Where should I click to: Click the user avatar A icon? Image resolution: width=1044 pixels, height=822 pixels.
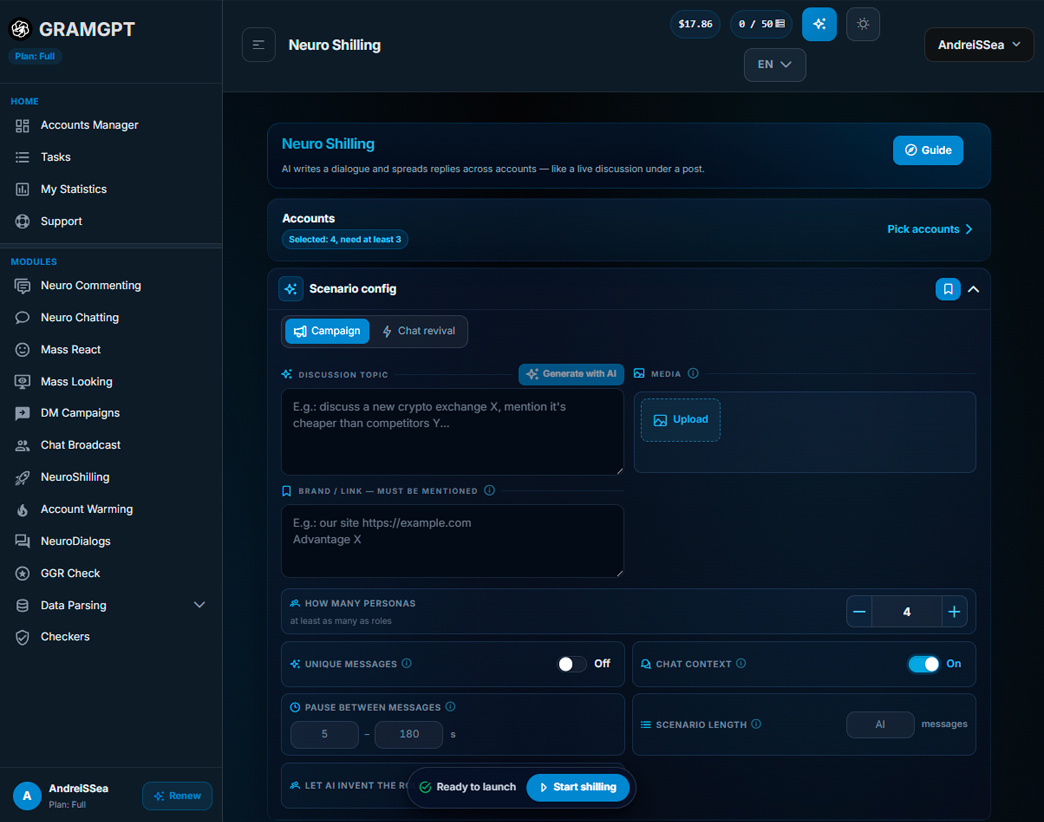tap(27, 796)
